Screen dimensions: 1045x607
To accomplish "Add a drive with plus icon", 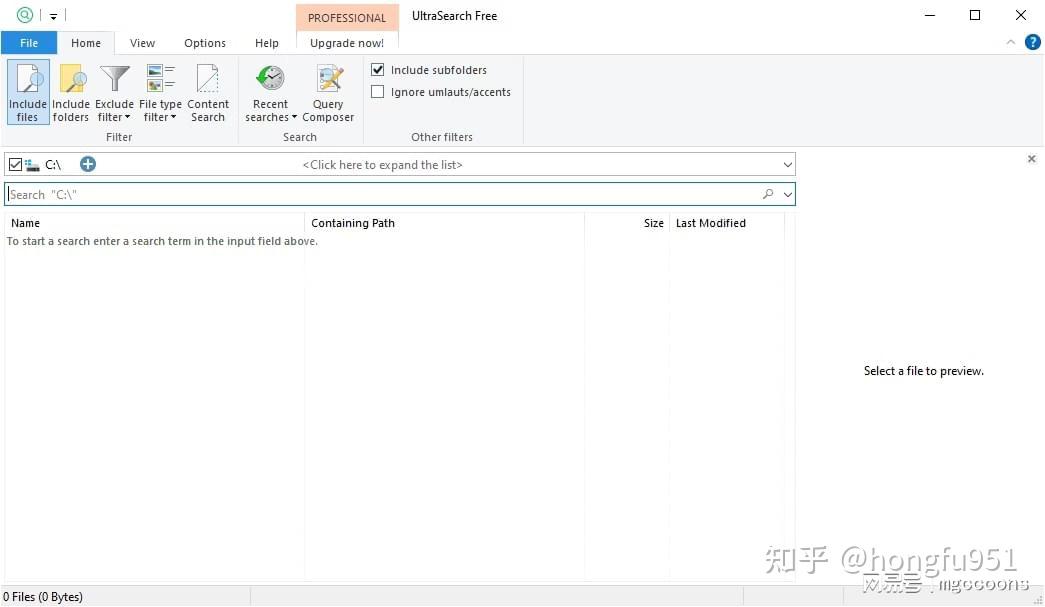I will (x=87, y=164).
